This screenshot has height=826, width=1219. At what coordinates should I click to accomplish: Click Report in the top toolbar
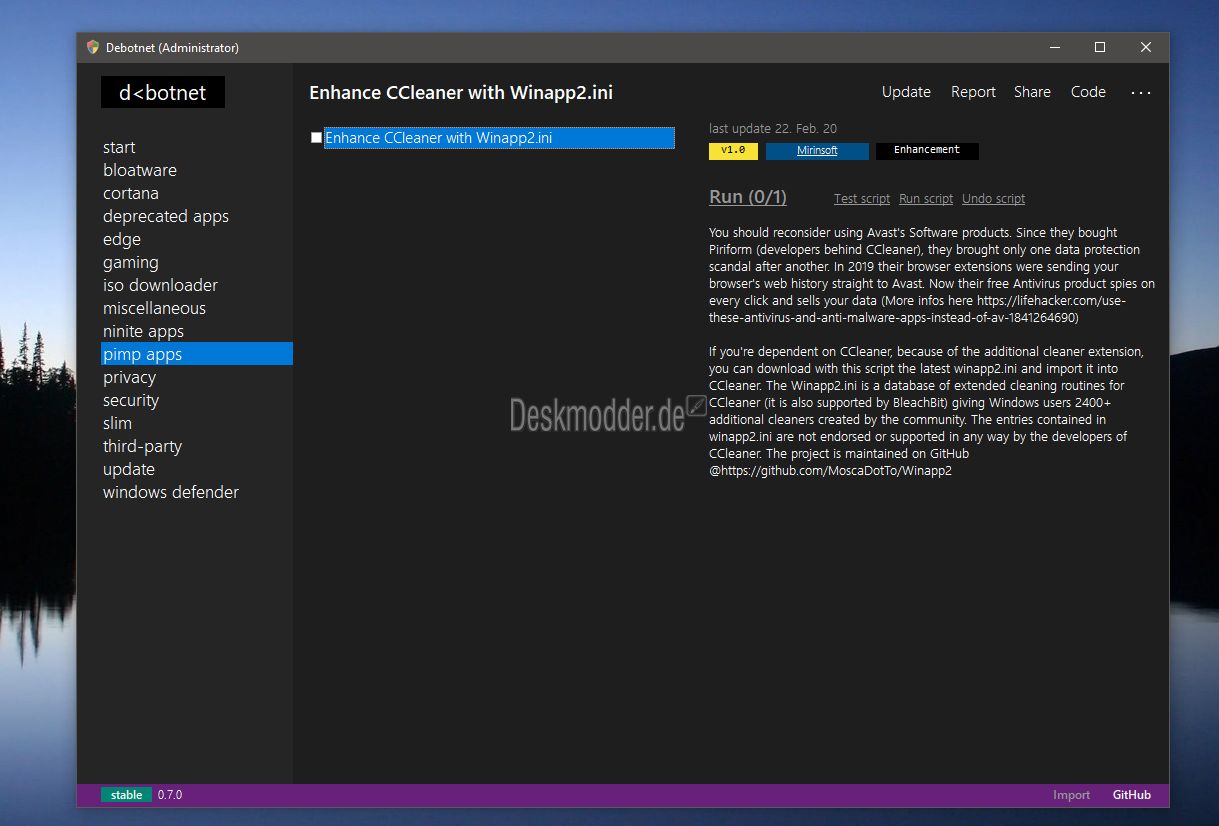pyautogui.click(x=973, y=92)
